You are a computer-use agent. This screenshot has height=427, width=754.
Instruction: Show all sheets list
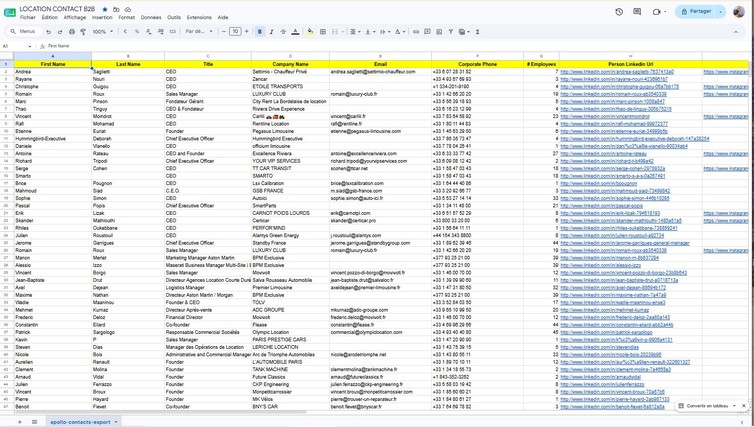click(x=35, y=422)
